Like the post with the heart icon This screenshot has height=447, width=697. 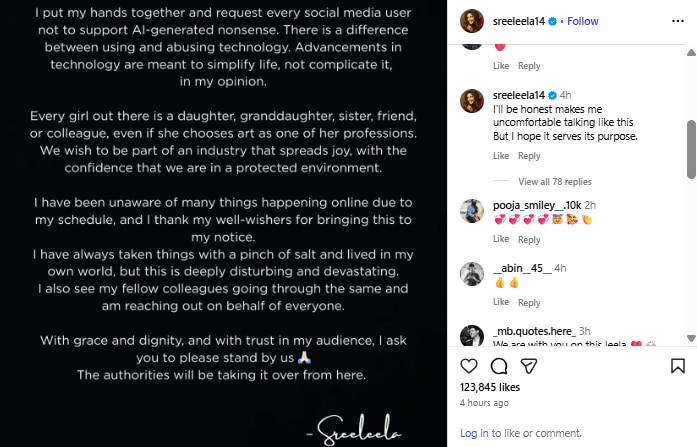coord(472,365)
